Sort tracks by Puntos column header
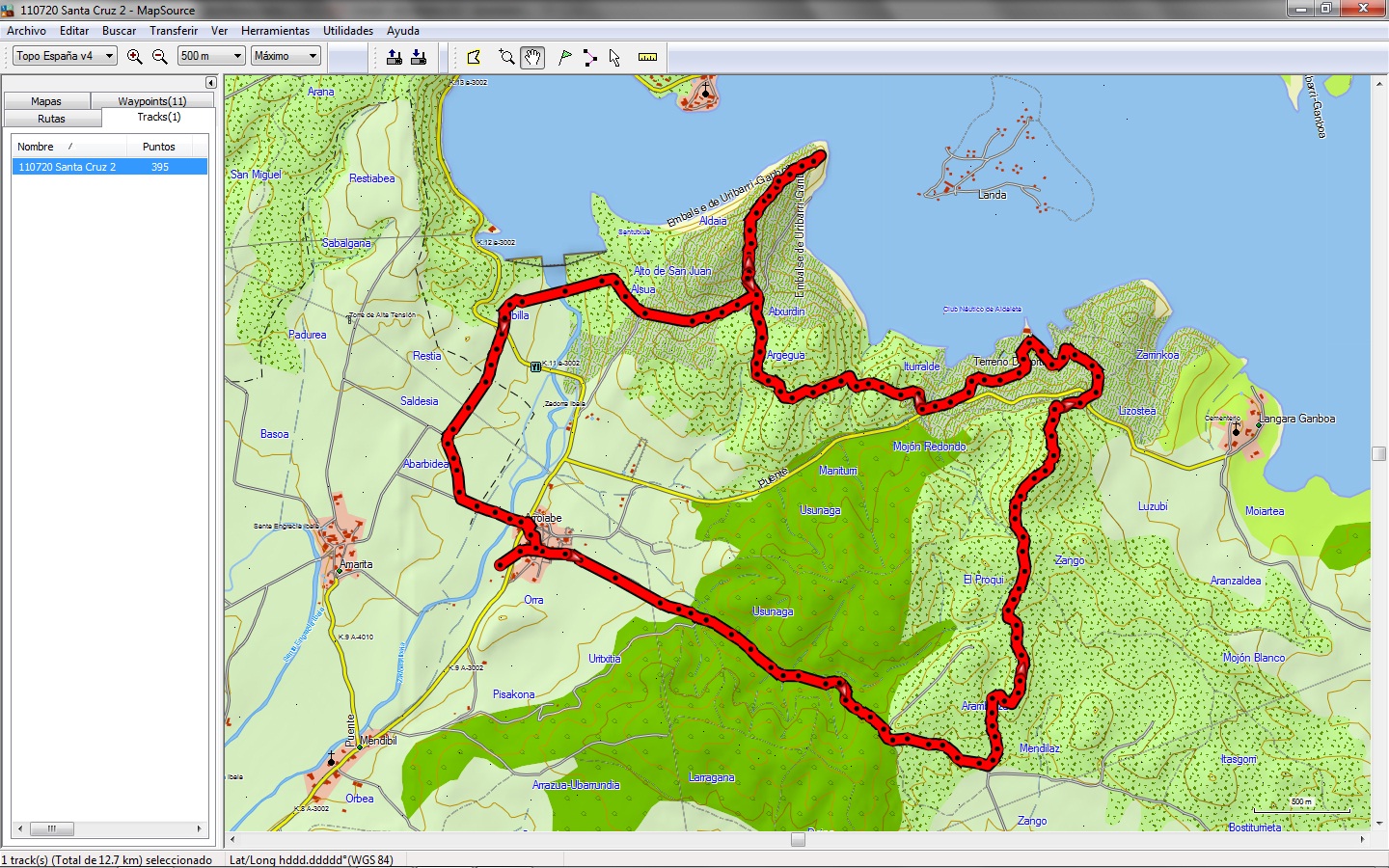Viewport: 1389px width, 868px height. tap(159, 147)
